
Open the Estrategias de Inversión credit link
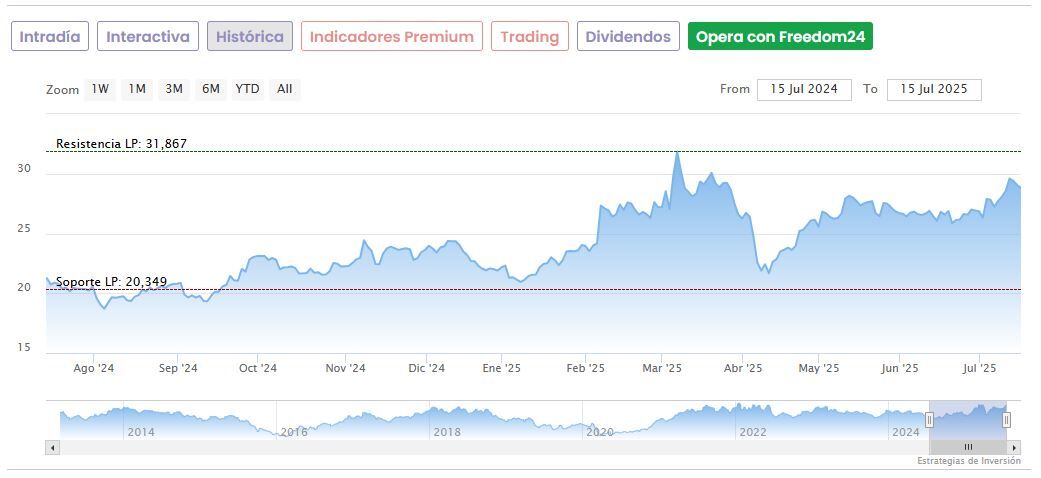coord(968,461)
